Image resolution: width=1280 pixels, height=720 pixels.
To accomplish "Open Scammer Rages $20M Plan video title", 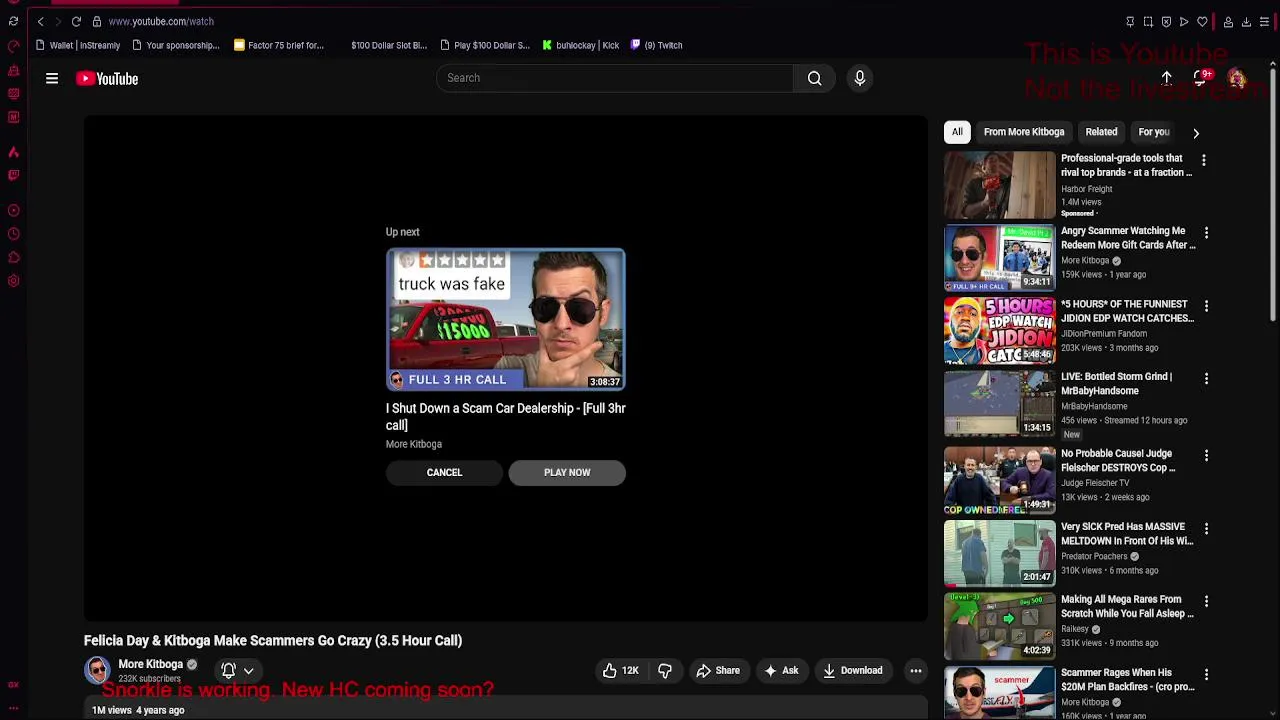I will click(x=1127, y=680).
